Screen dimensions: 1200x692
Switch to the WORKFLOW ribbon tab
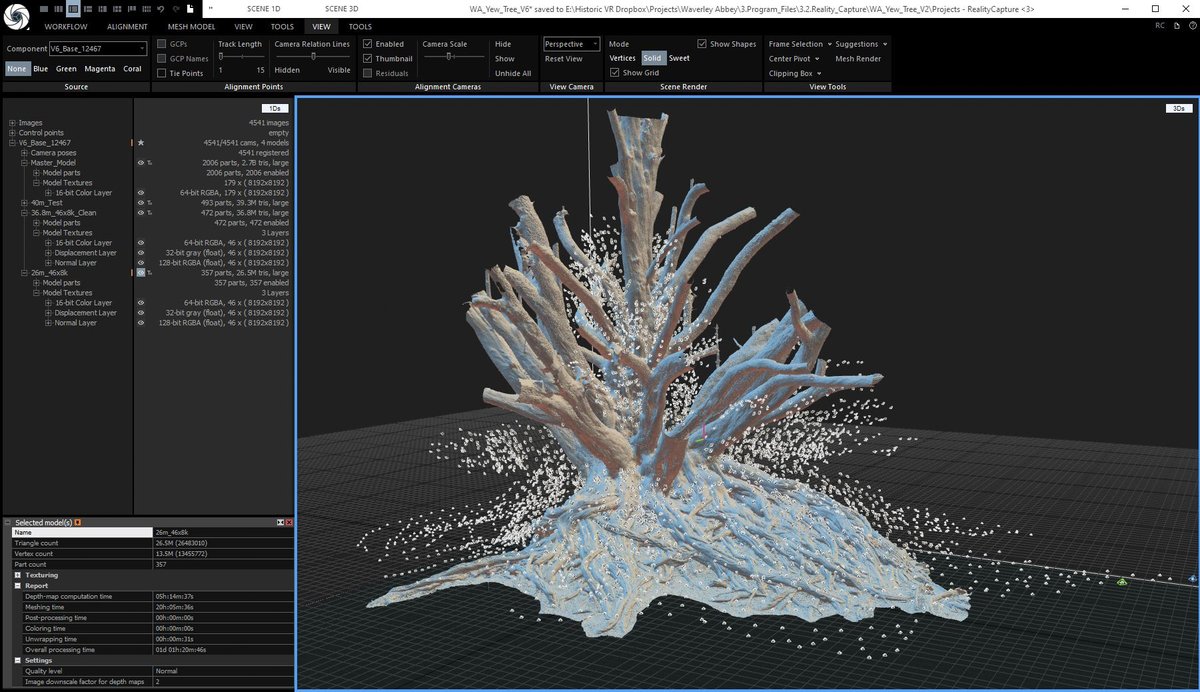tap(66, 27)
